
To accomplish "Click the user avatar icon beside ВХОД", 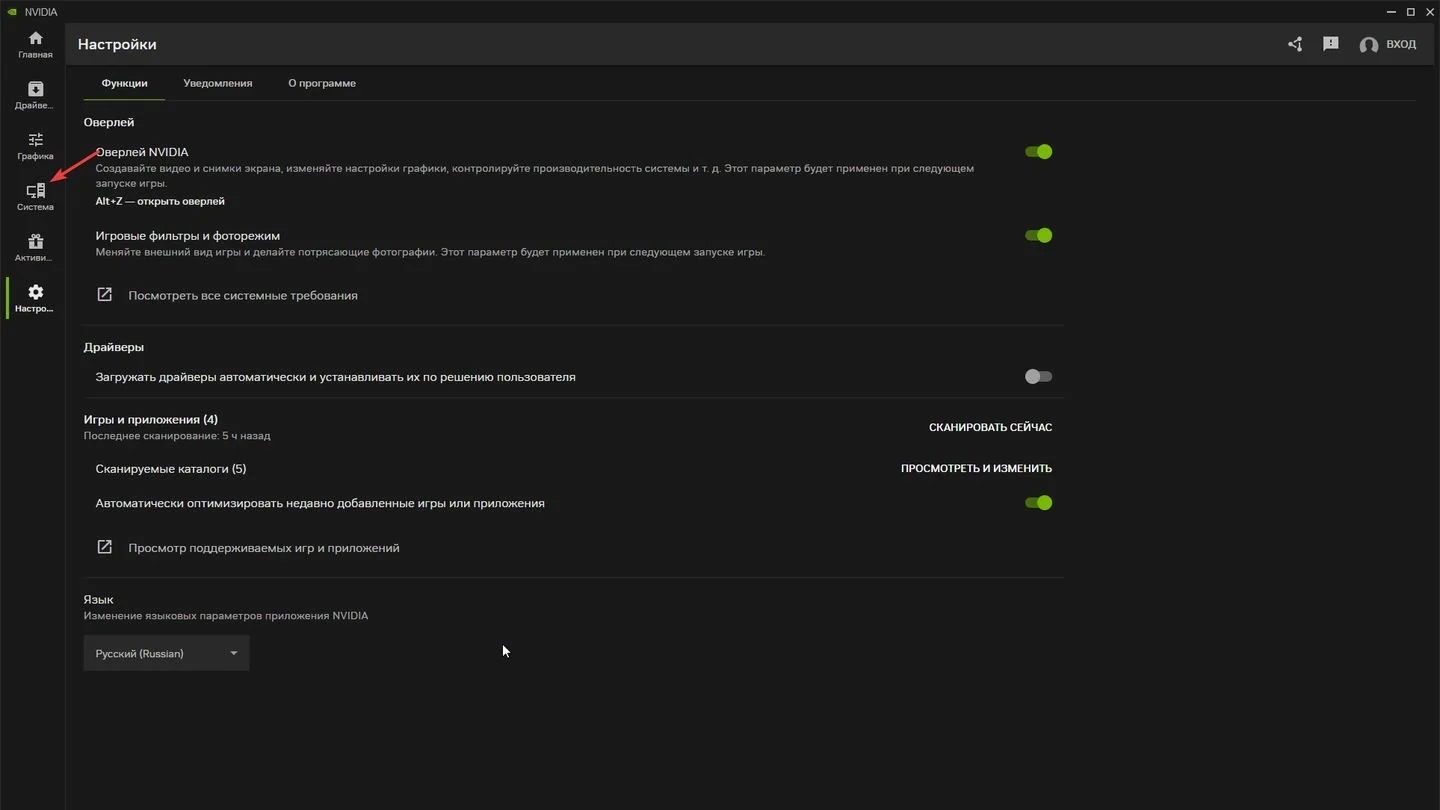I will coord(1369,45).
